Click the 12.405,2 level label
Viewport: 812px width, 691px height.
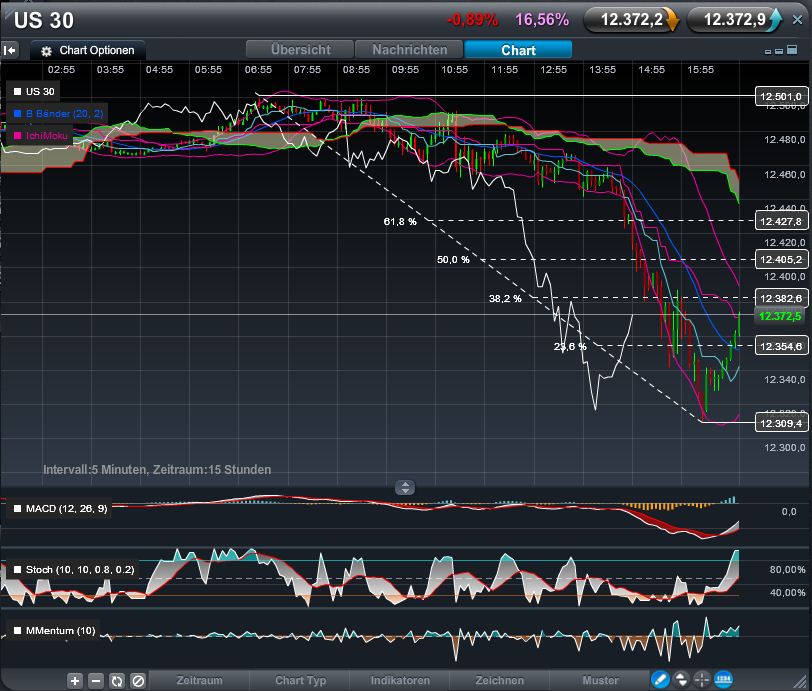(781, 260)
